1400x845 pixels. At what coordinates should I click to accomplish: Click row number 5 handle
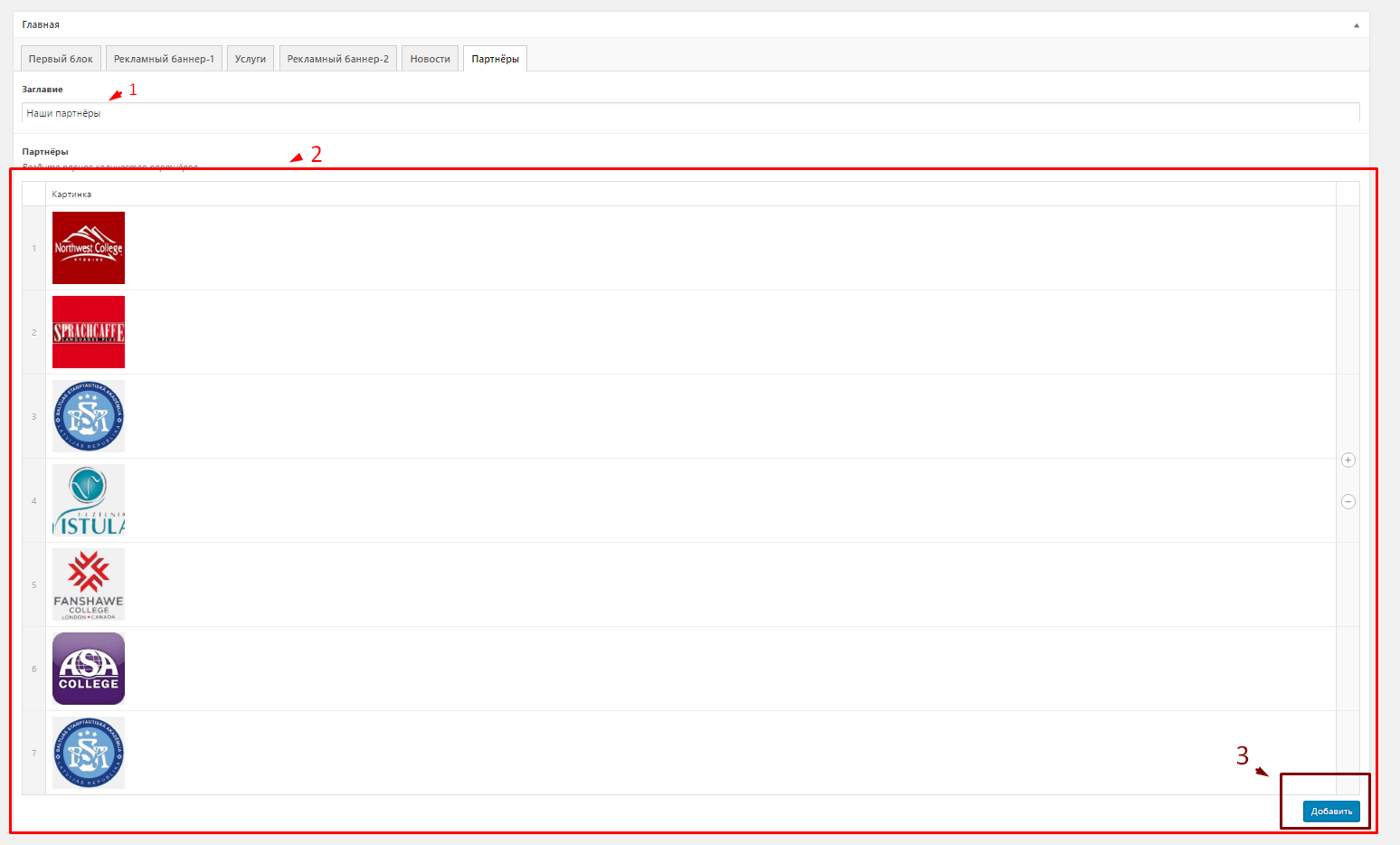click(x=34, y=584)
